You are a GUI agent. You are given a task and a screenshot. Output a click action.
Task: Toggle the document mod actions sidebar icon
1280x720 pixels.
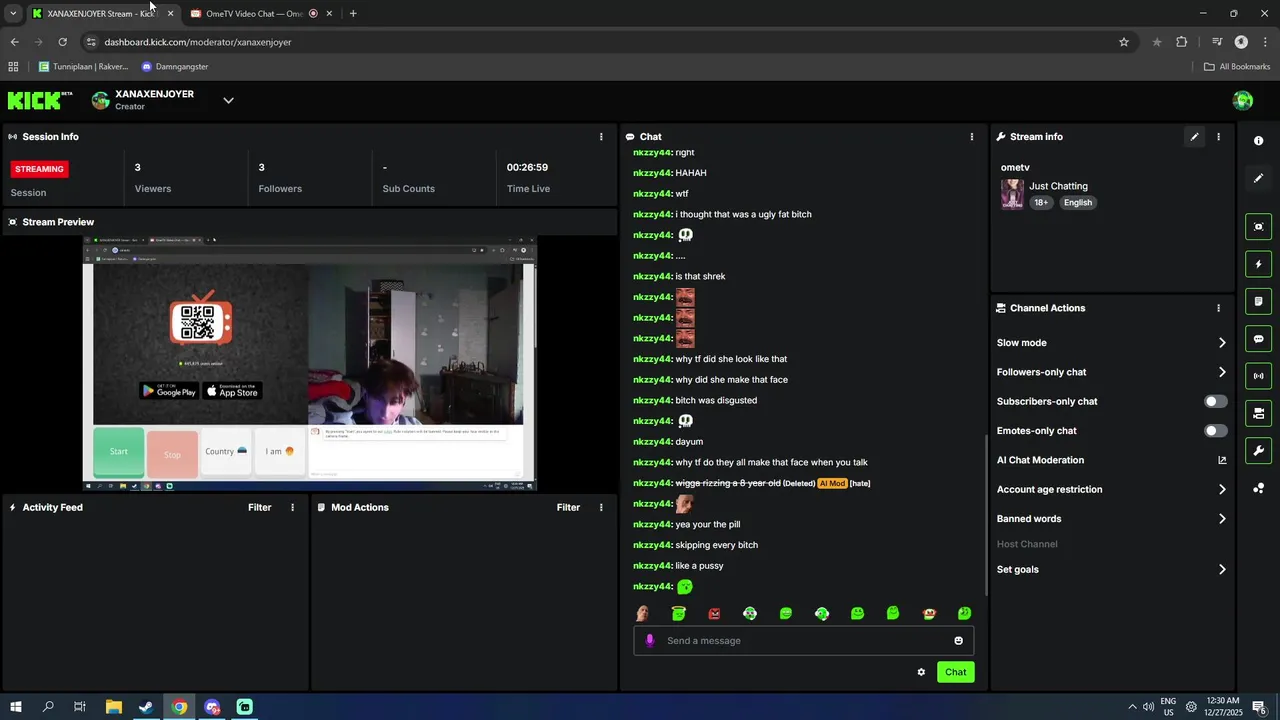[1258, 301]
